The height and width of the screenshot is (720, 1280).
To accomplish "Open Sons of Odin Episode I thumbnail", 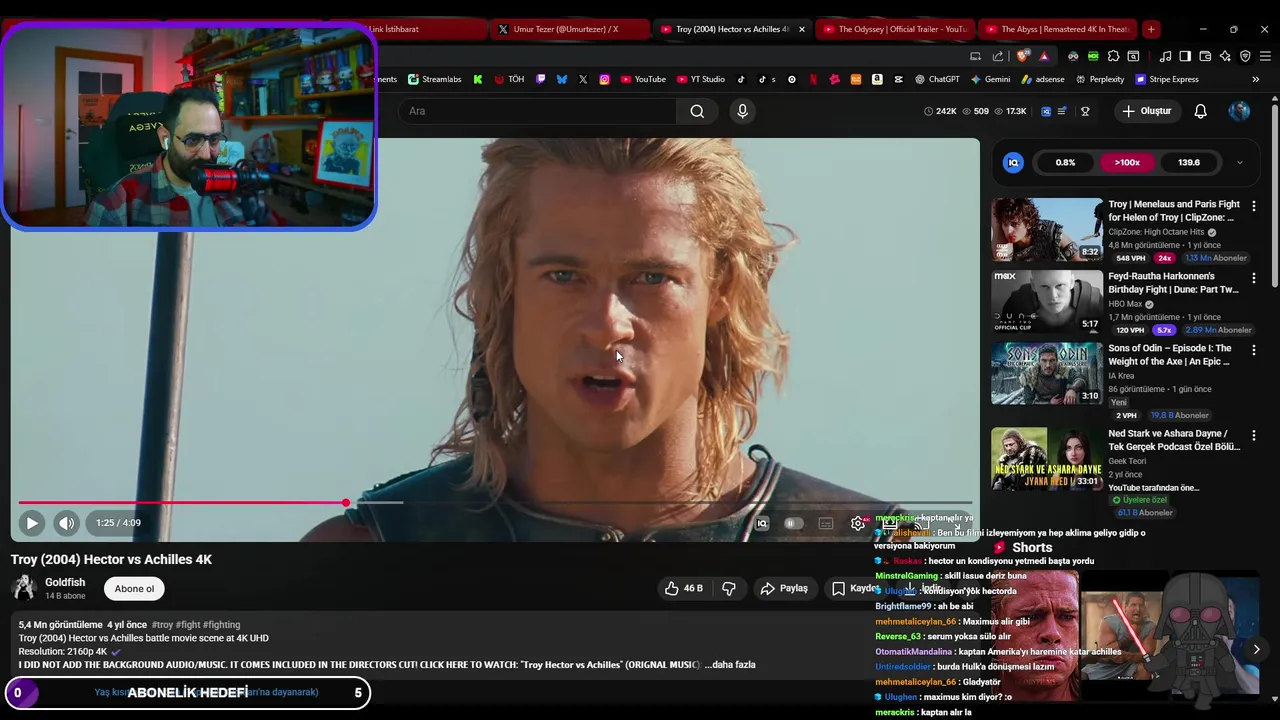I will [1047, 373].
